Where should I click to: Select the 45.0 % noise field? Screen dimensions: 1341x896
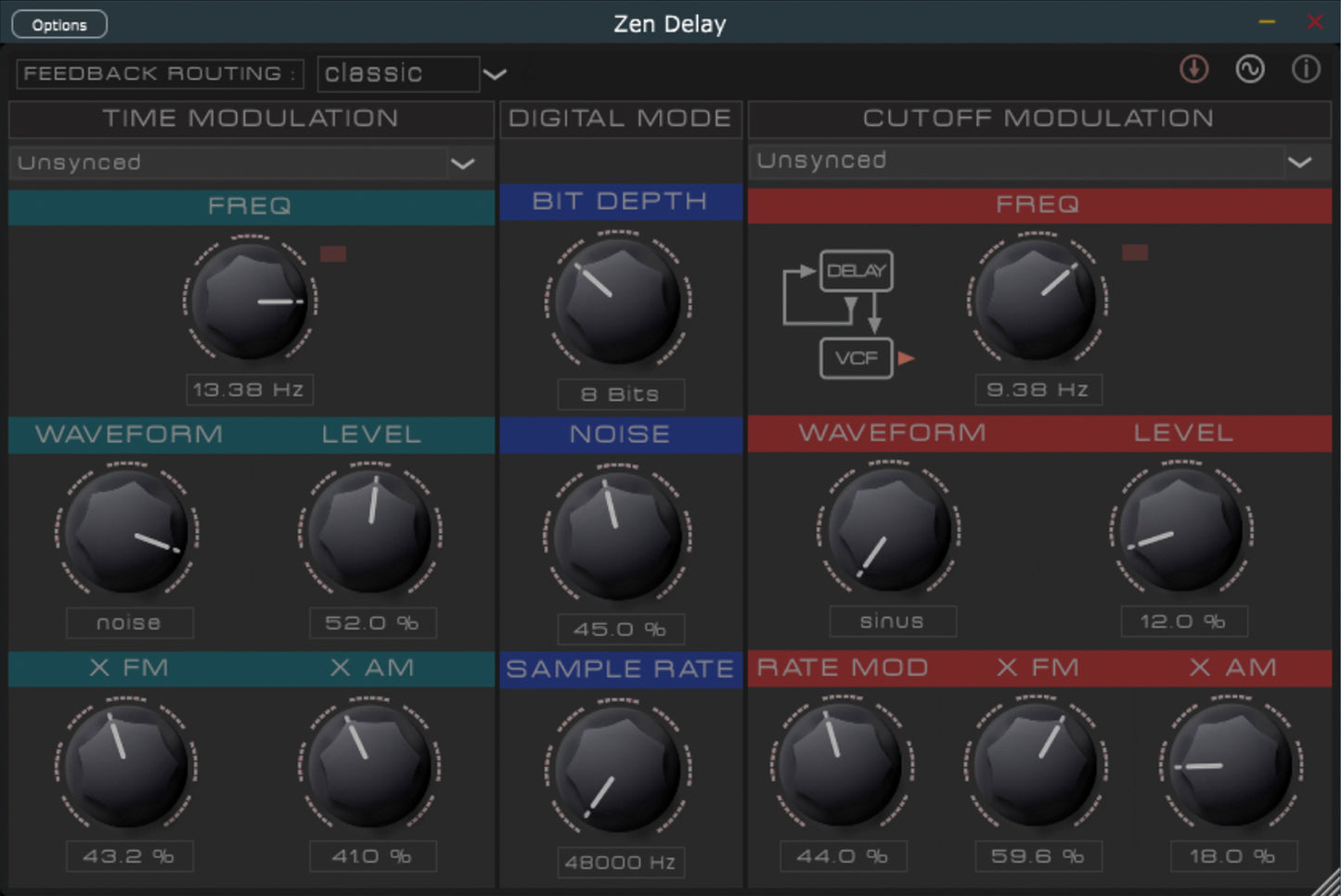[621, 629]
